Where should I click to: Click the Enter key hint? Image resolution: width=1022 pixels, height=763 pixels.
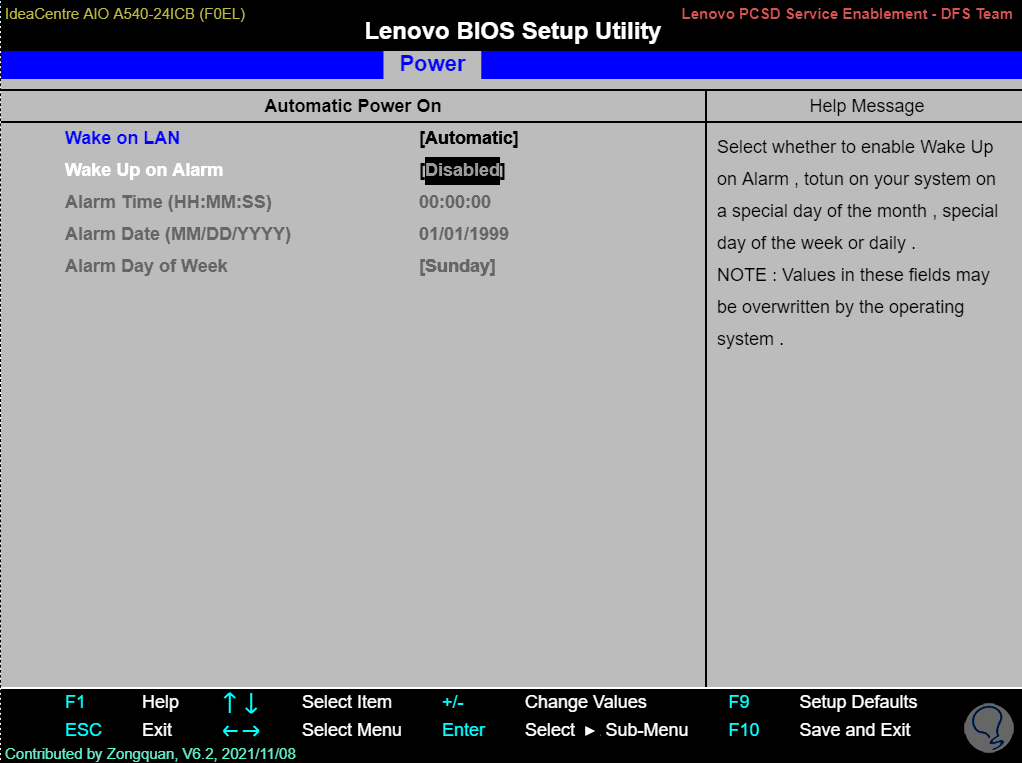(x=463, y=730)
